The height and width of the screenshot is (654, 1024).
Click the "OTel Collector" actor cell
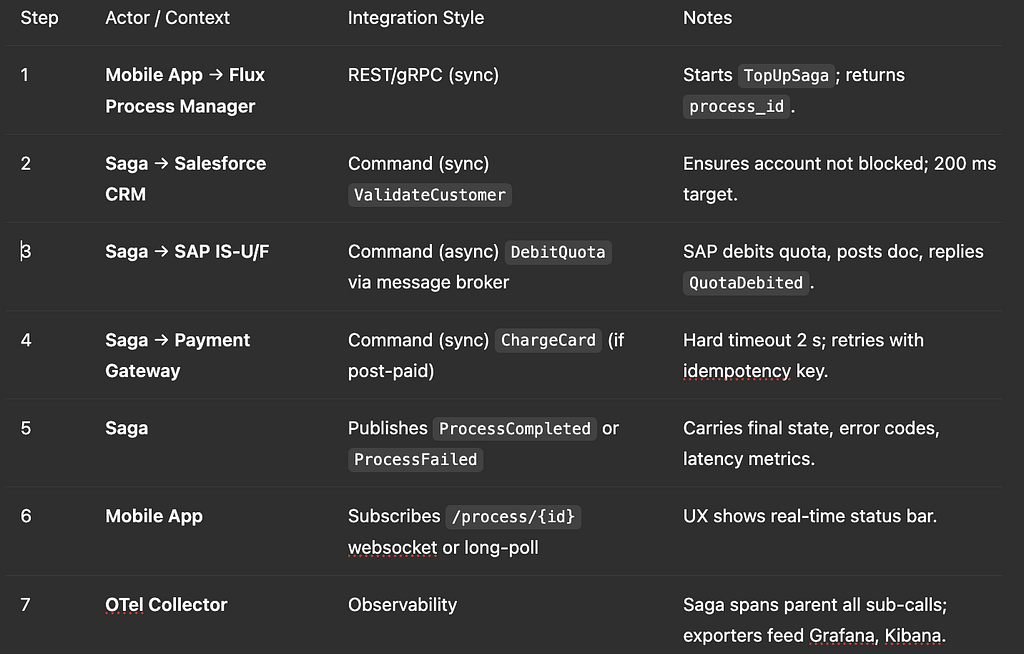pos(166,605)
